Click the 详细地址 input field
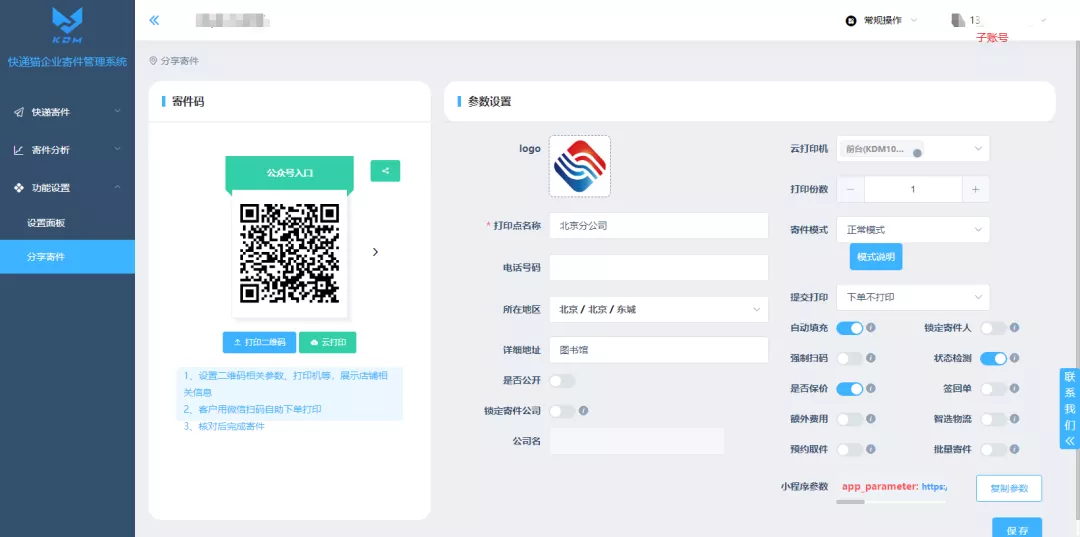The image size is (1080, 537). pos(658,350)
